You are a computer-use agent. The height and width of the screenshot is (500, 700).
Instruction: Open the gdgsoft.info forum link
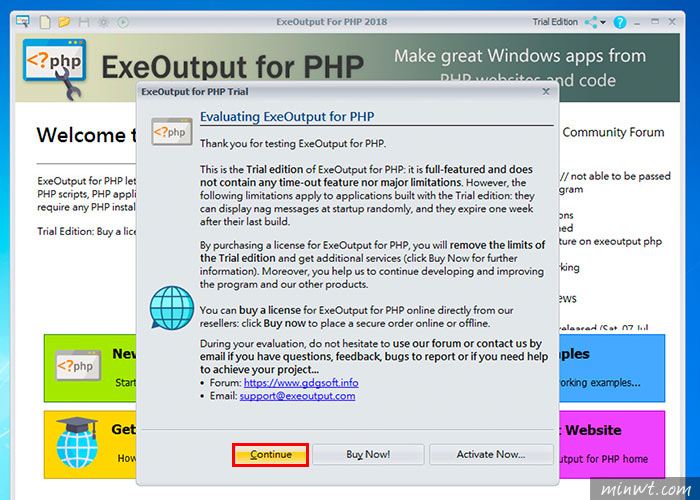301,383
